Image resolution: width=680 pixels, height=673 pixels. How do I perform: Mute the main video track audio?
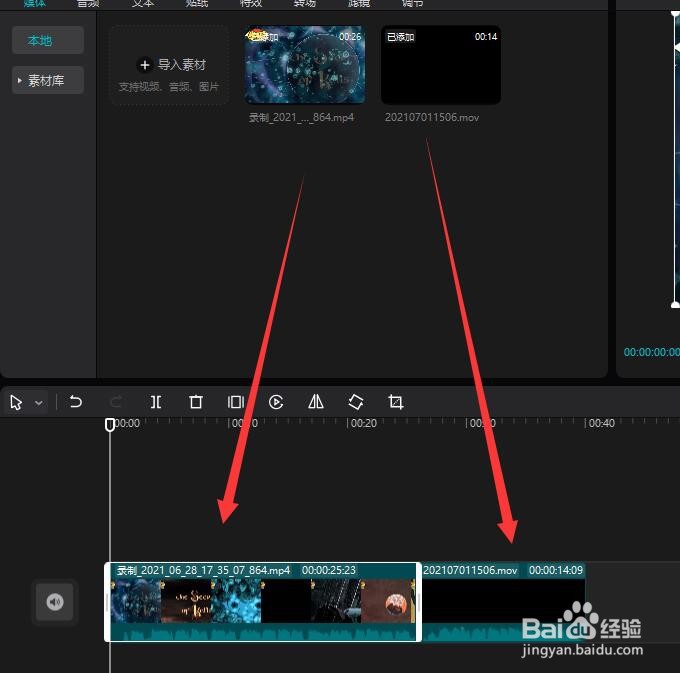pos(55,602)
